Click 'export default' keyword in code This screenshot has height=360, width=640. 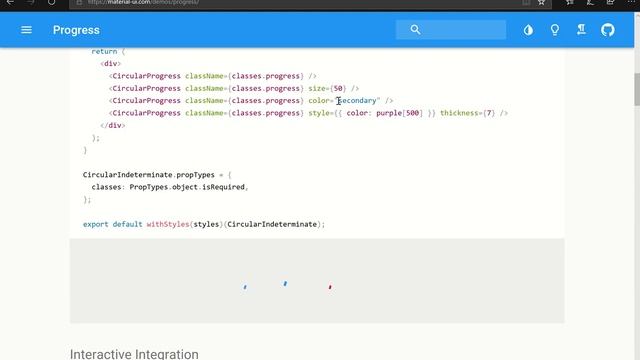point(113,224)
